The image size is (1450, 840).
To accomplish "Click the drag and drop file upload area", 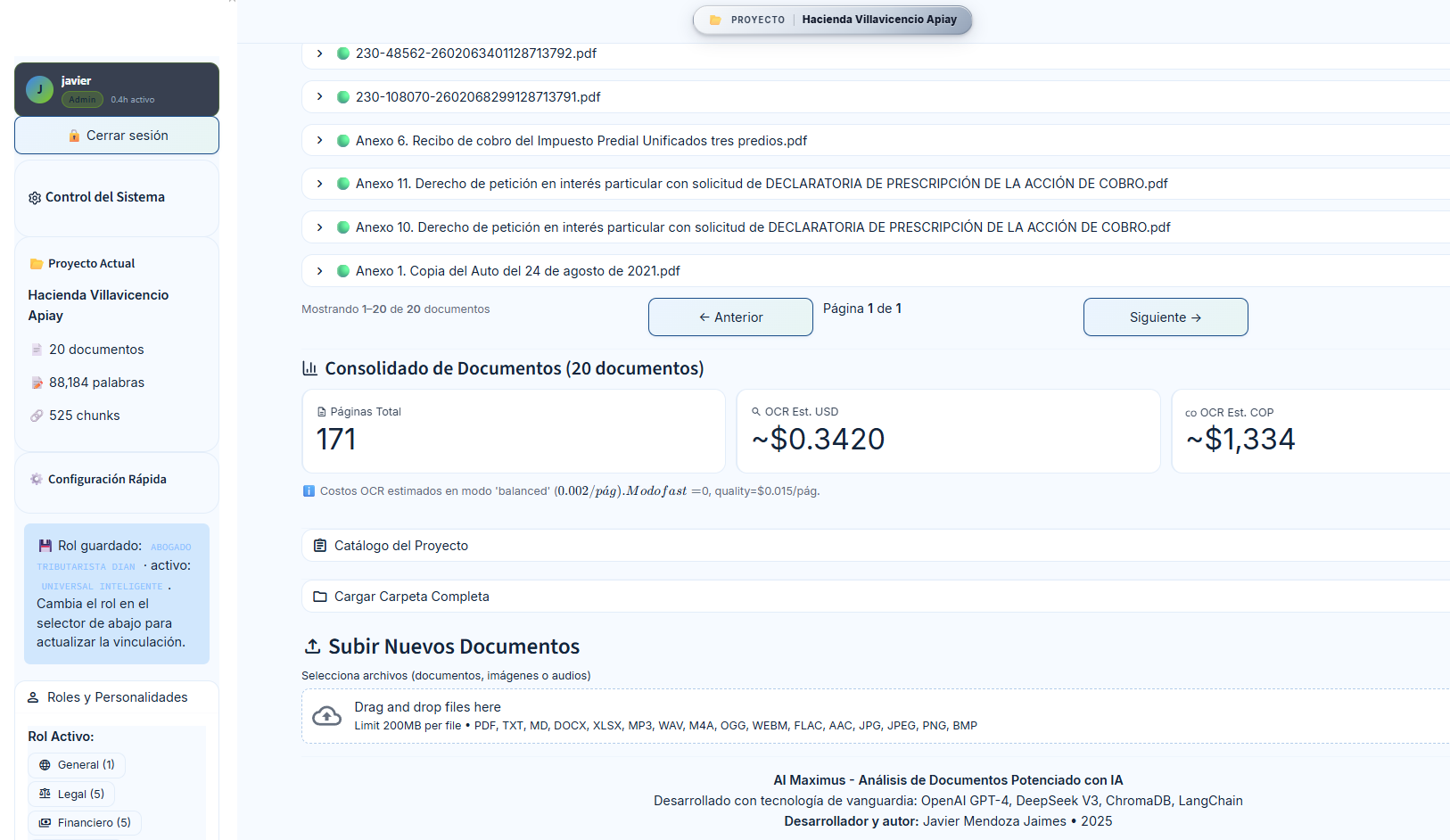I will coord(876,716).
